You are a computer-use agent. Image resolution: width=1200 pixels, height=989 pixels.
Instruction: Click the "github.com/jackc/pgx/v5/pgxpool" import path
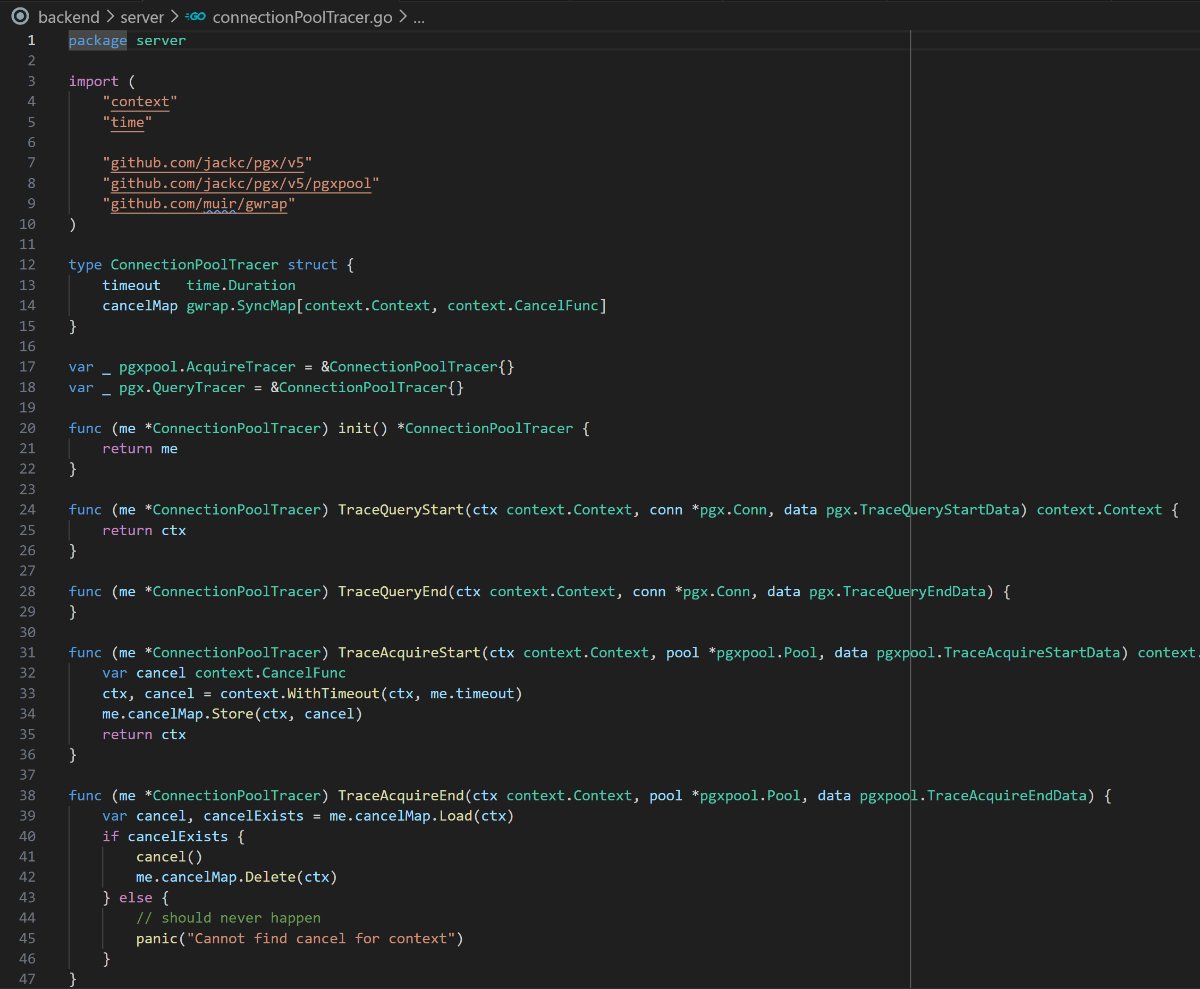(241, 183)
